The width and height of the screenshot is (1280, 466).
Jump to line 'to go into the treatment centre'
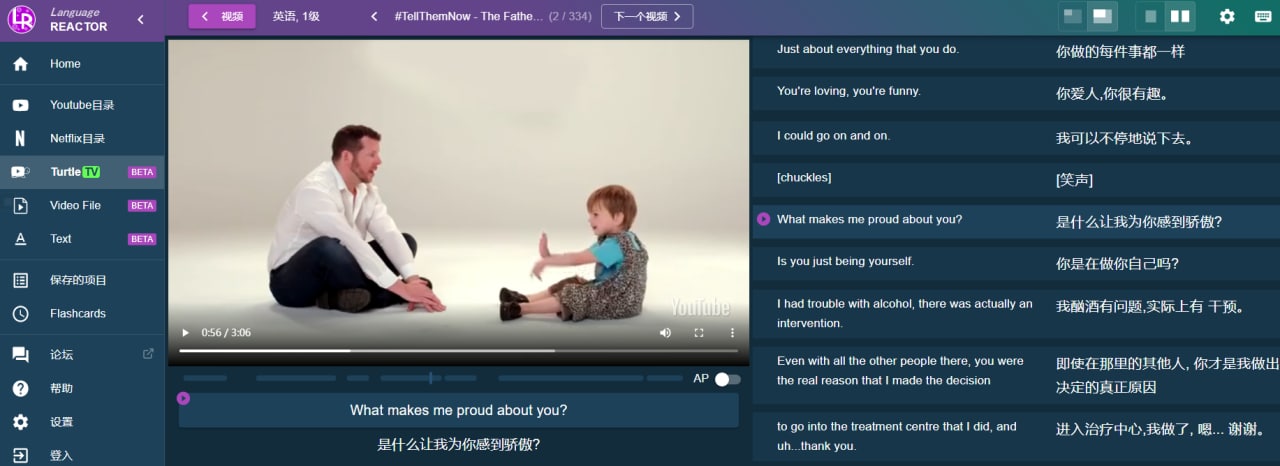pos(897,436)
